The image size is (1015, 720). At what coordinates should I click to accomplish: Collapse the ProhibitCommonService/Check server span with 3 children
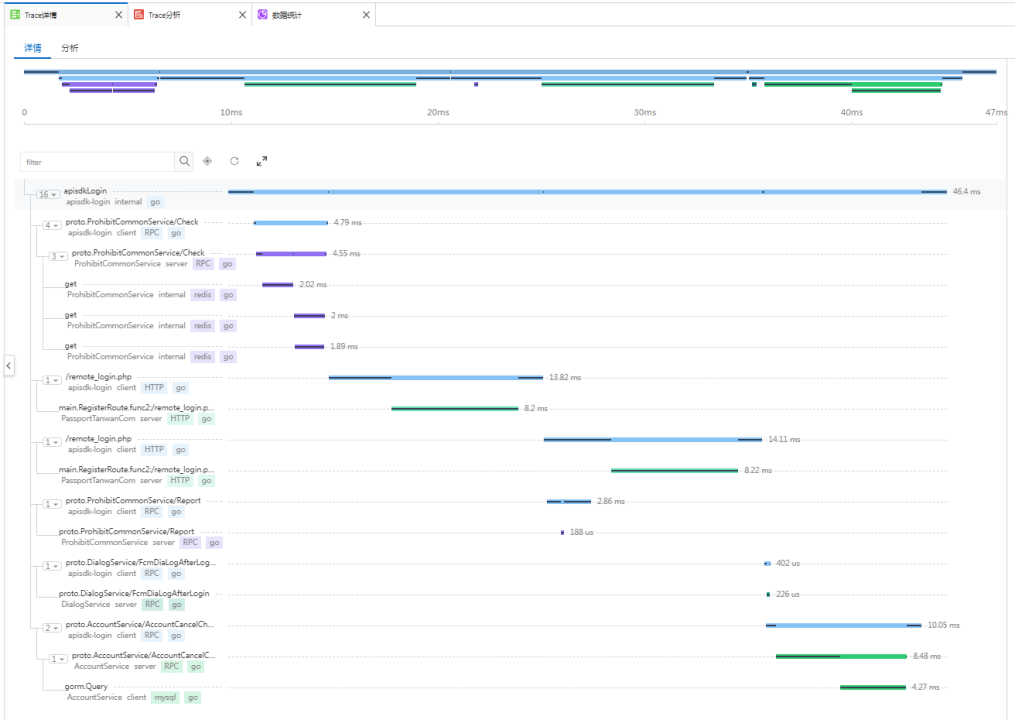click(x=59, y=257)
